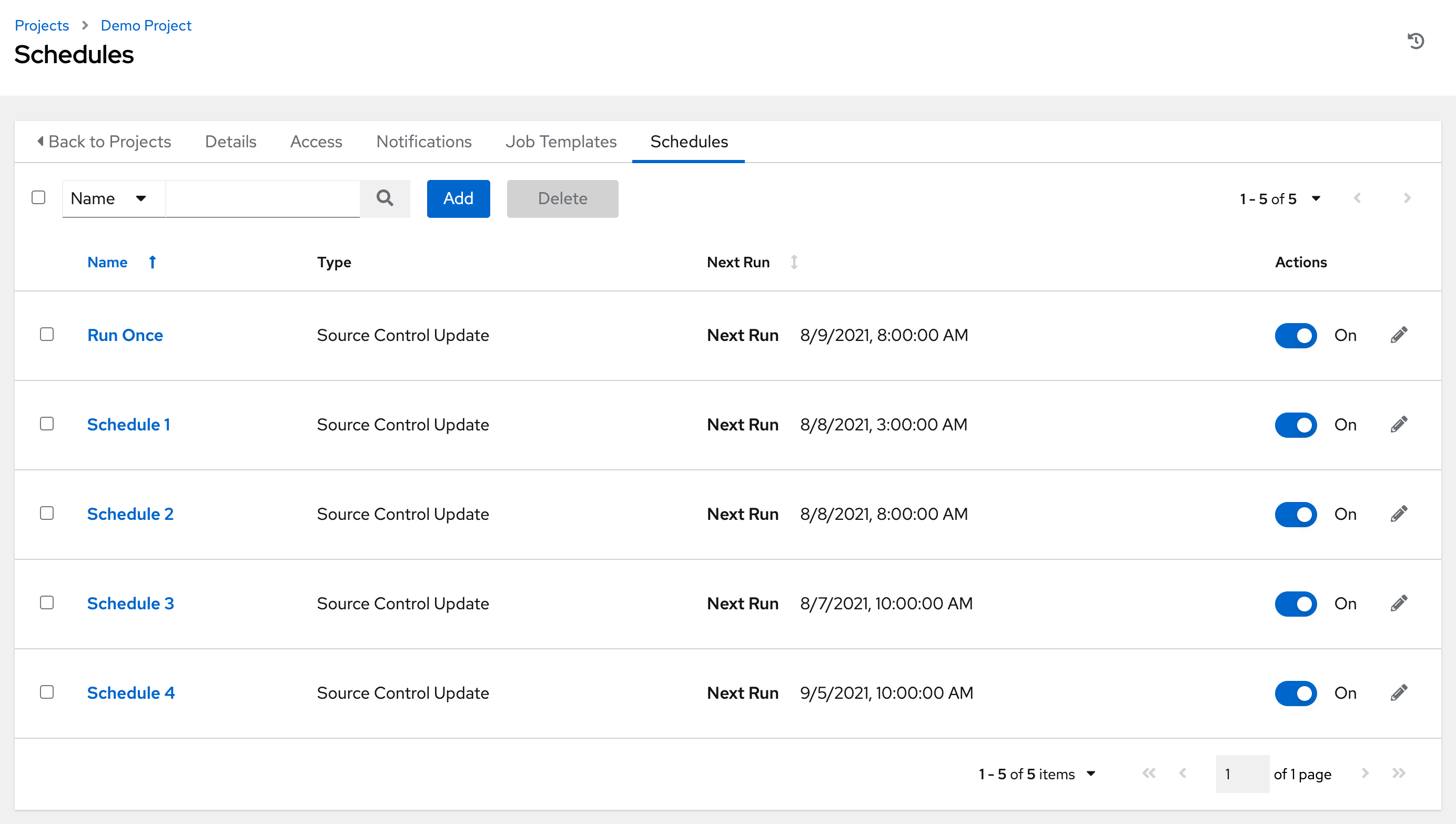Image resolution: width=1456 pixels, height=824 pixels.
Task: Click the Add button to create schedule
Action: pyautogui.click(x=459, y=198)
